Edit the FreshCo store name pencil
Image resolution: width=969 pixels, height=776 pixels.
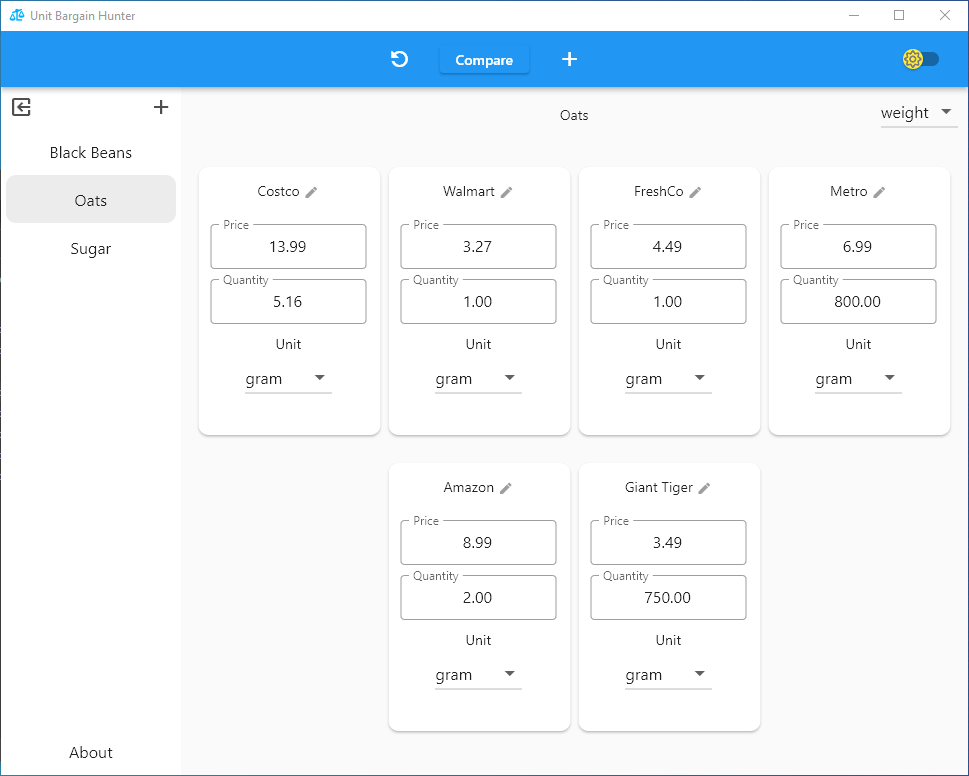(x=695, y=192)
